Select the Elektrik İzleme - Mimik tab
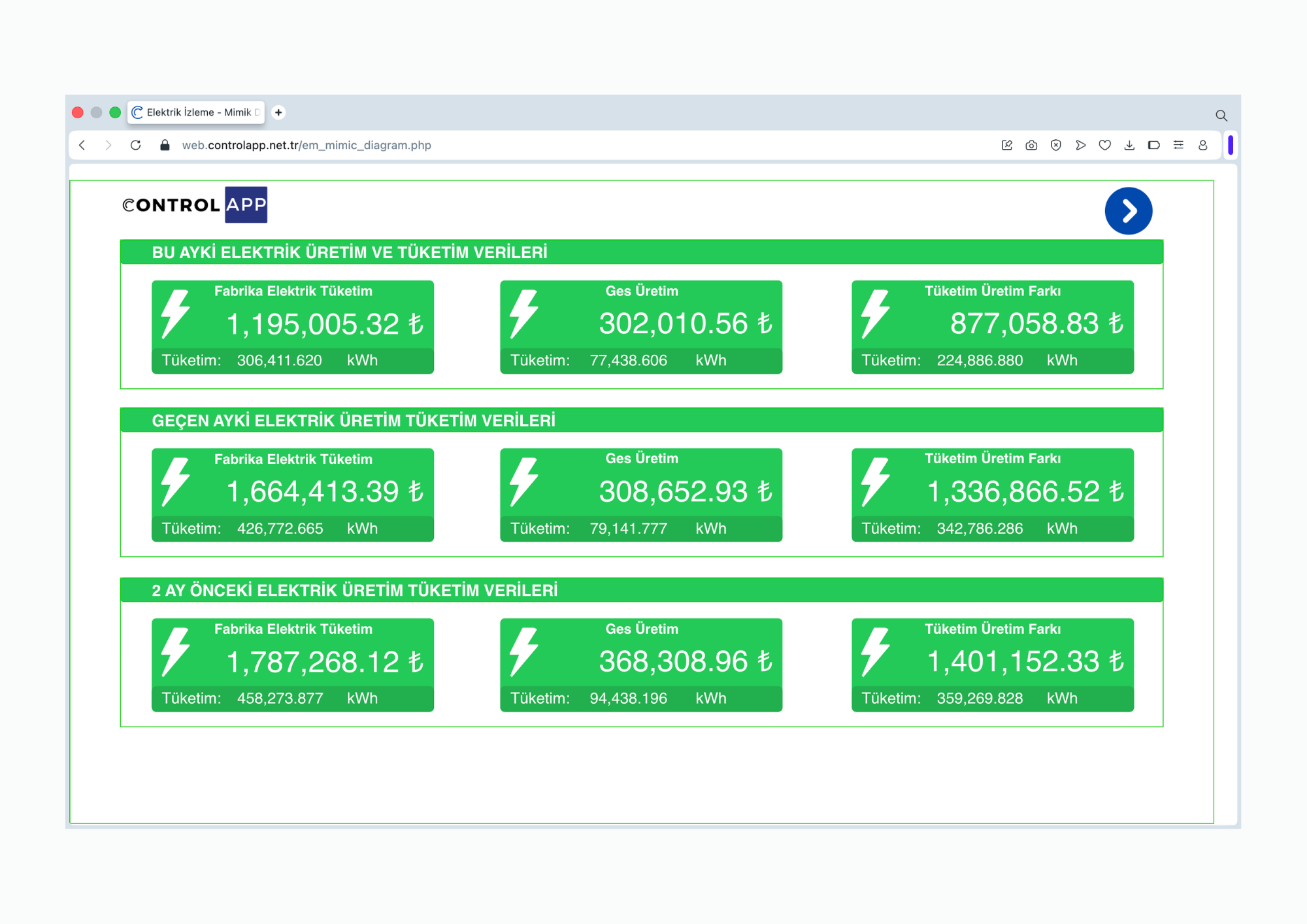Viewport: 1307px width, 924px height. tap(196, 112)
